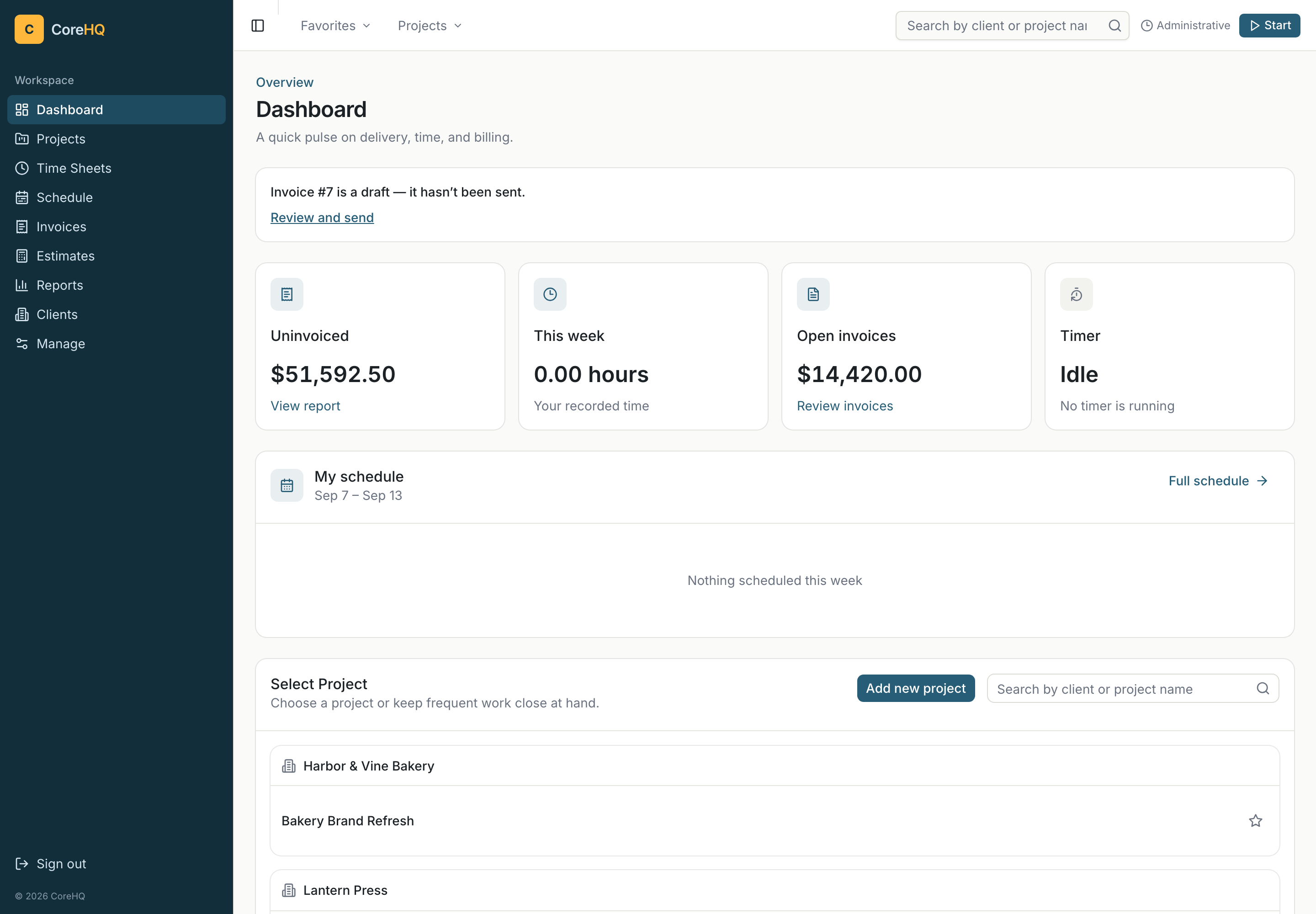The height and width of the screenshot is (914, 1316).
Task: Click the $14,420.00 open invoices amount
Action: tap(859, 375)
